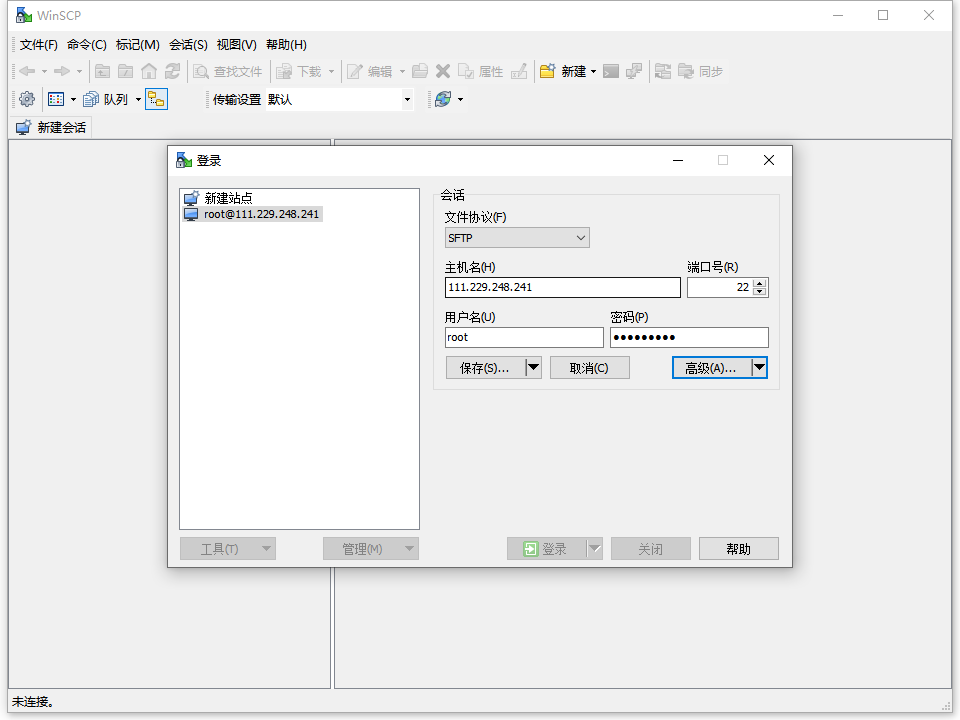Open the 传输设置 默认 combo box
Viewport: 960px width, 720px height.
[407, 100]
